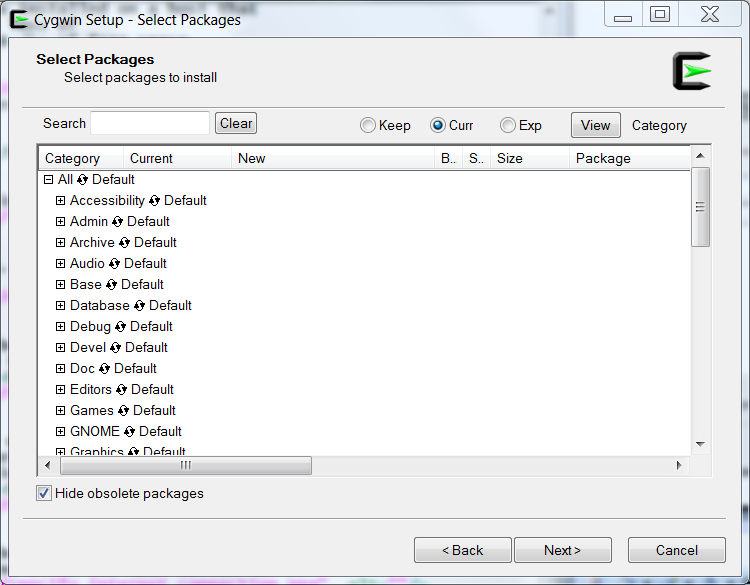Click the Default label in the Base row
This screenshot has width=750, height=585.
142,285
